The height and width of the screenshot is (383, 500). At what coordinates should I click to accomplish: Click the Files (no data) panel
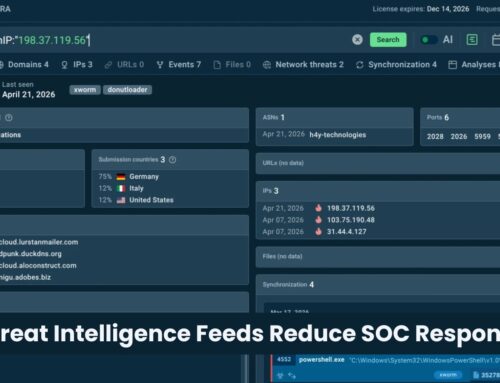(x=378, y=257)
